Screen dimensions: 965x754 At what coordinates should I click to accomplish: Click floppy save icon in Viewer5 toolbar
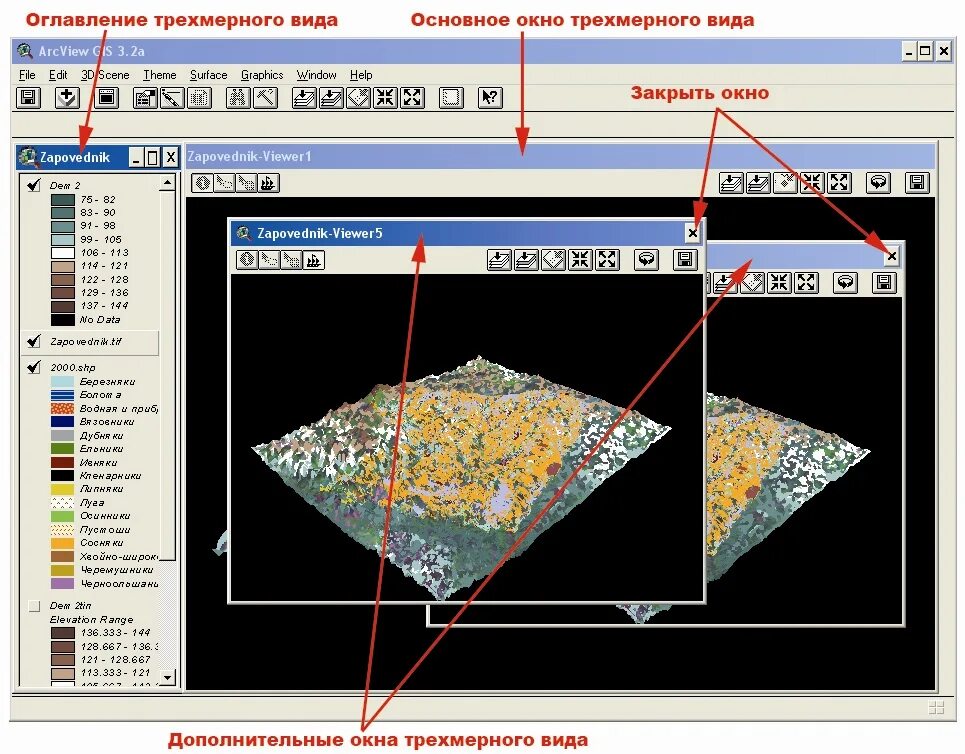point(685,259)
